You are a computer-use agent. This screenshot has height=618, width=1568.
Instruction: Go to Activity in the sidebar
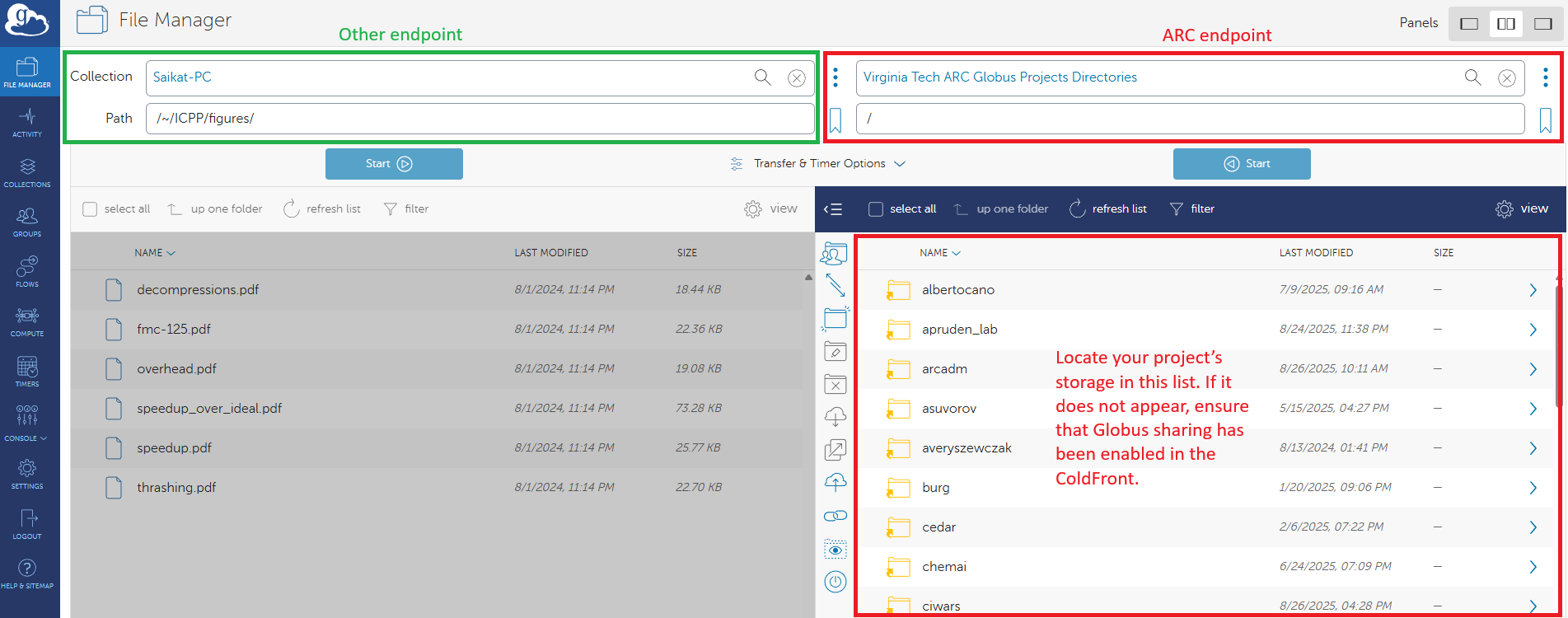pyautogui.click(x=27, y=122)
